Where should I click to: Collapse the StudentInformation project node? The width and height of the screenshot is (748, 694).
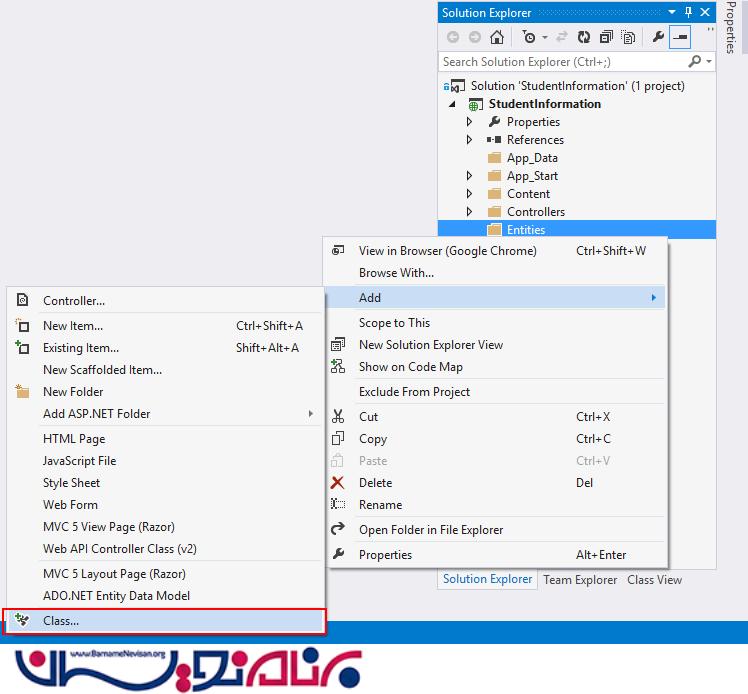451,104
